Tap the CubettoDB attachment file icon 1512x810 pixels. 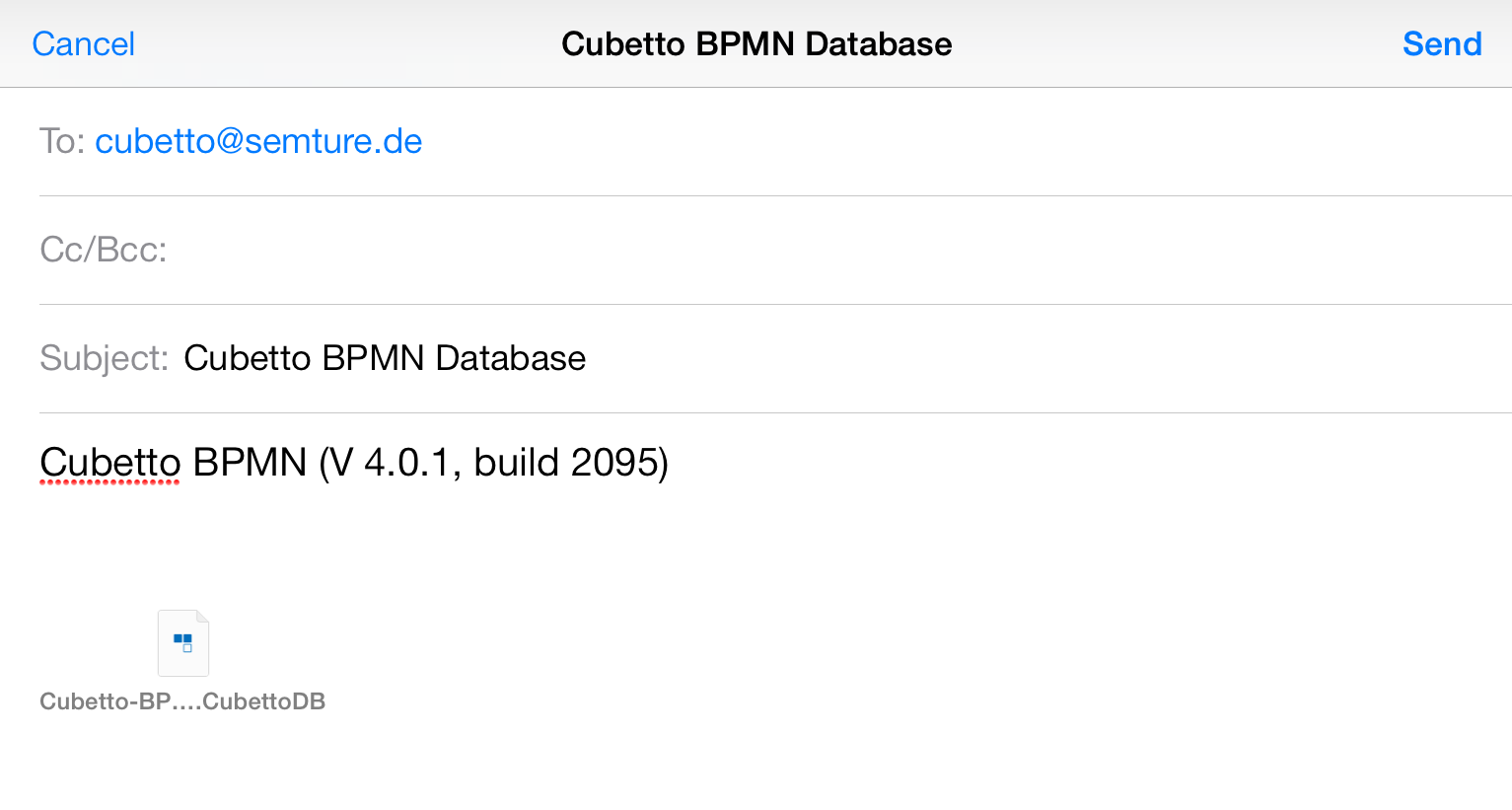click(183, 643)
